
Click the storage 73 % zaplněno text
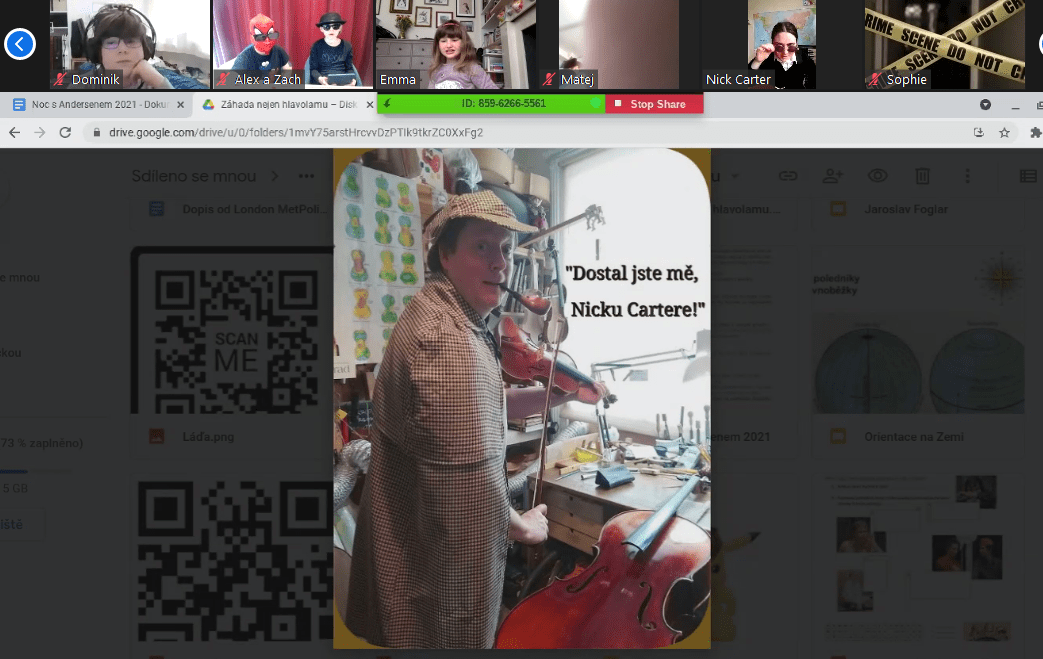41,443
